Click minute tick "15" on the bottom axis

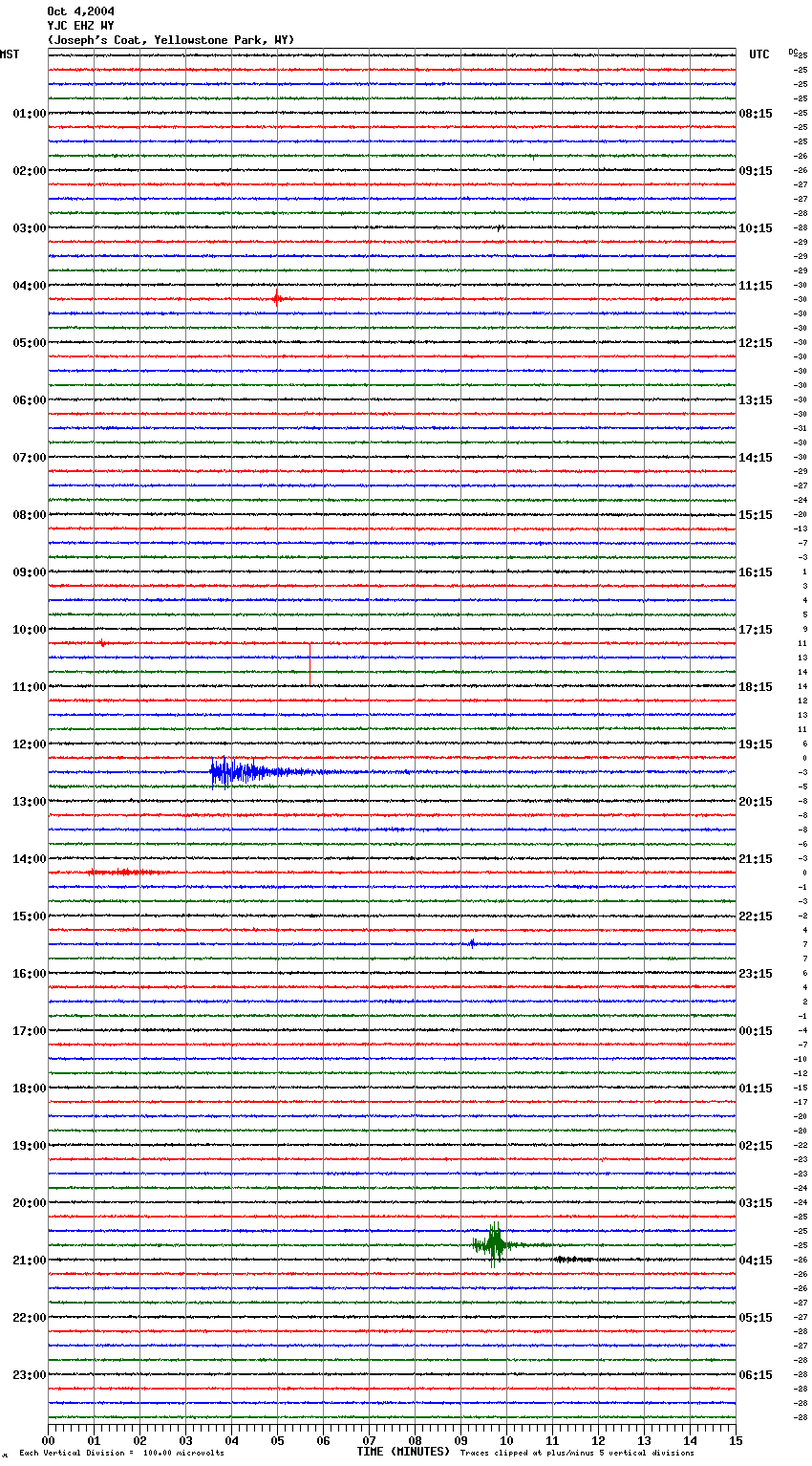tap(736, 1441)
